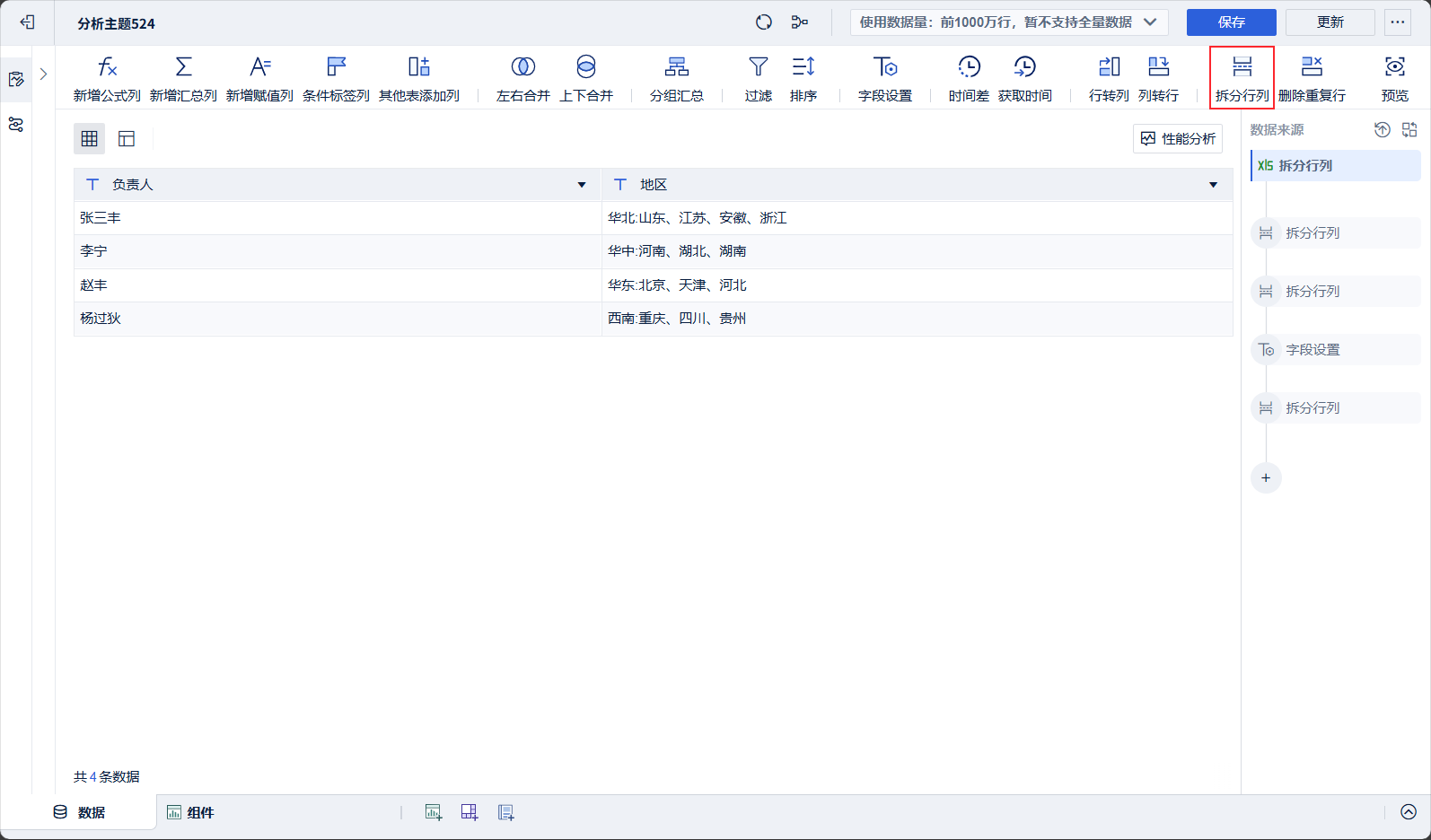
Task: Select the 获取时间 tool
Action: [x=1025, y=78]
